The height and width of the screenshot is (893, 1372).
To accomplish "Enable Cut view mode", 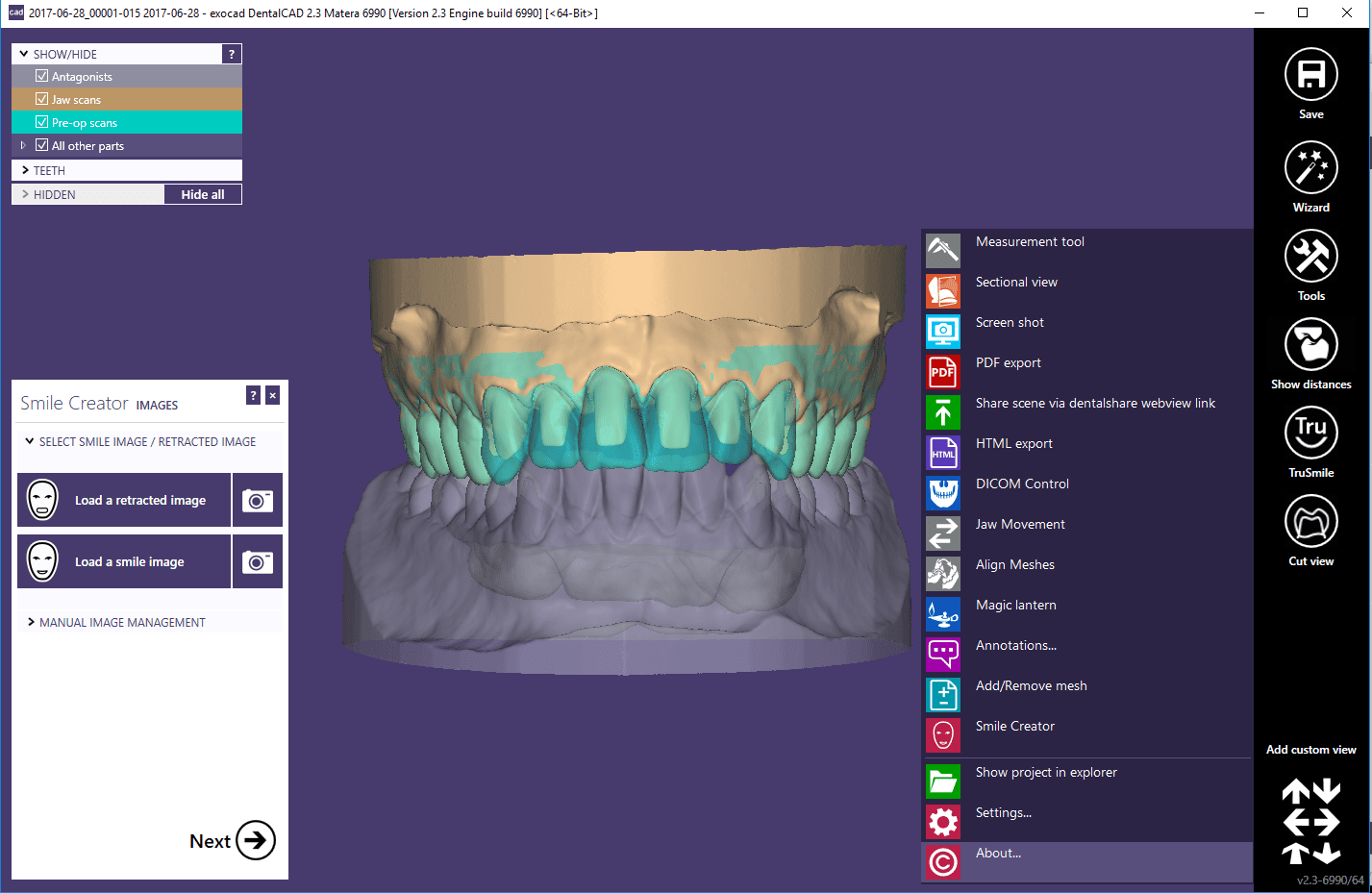I will click(1310, 521).
